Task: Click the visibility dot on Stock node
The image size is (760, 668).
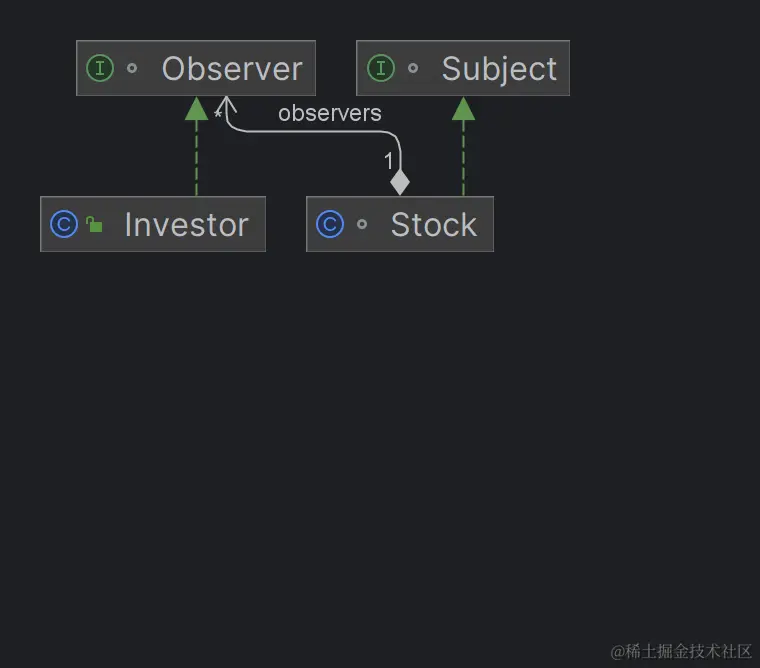Action: coord(362,225)
